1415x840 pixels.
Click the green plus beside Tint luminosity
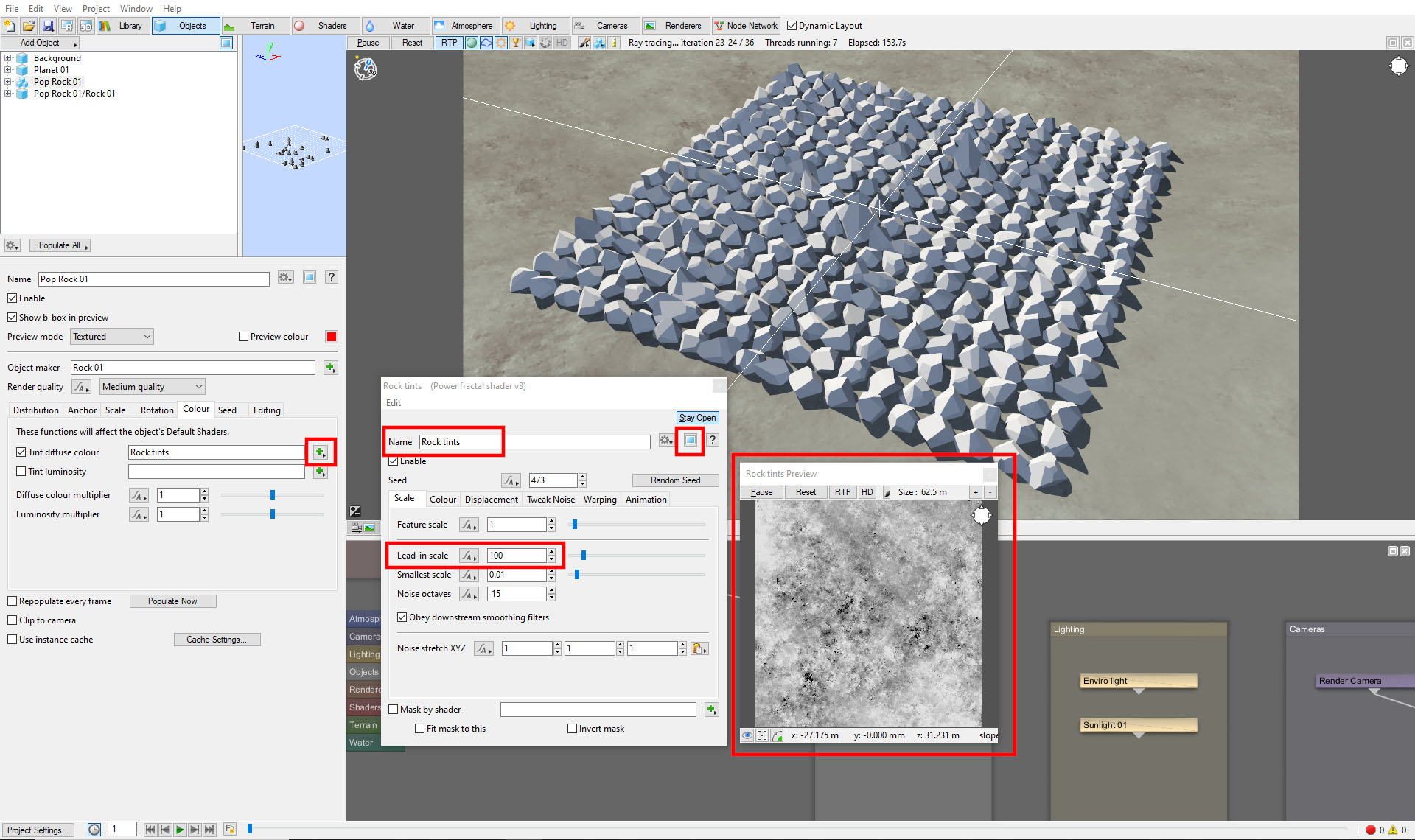pyautogui.click(x=320, y=472)
